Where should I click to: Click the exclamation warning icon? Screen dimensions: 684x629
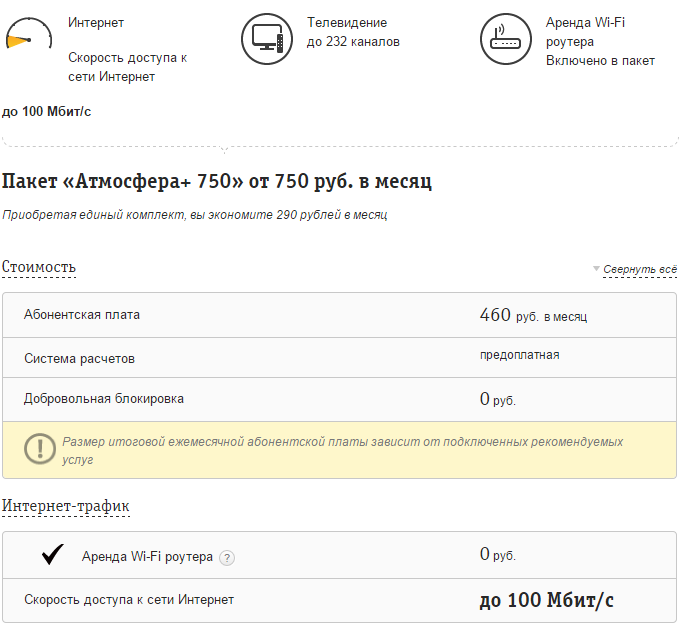point(41,449)
